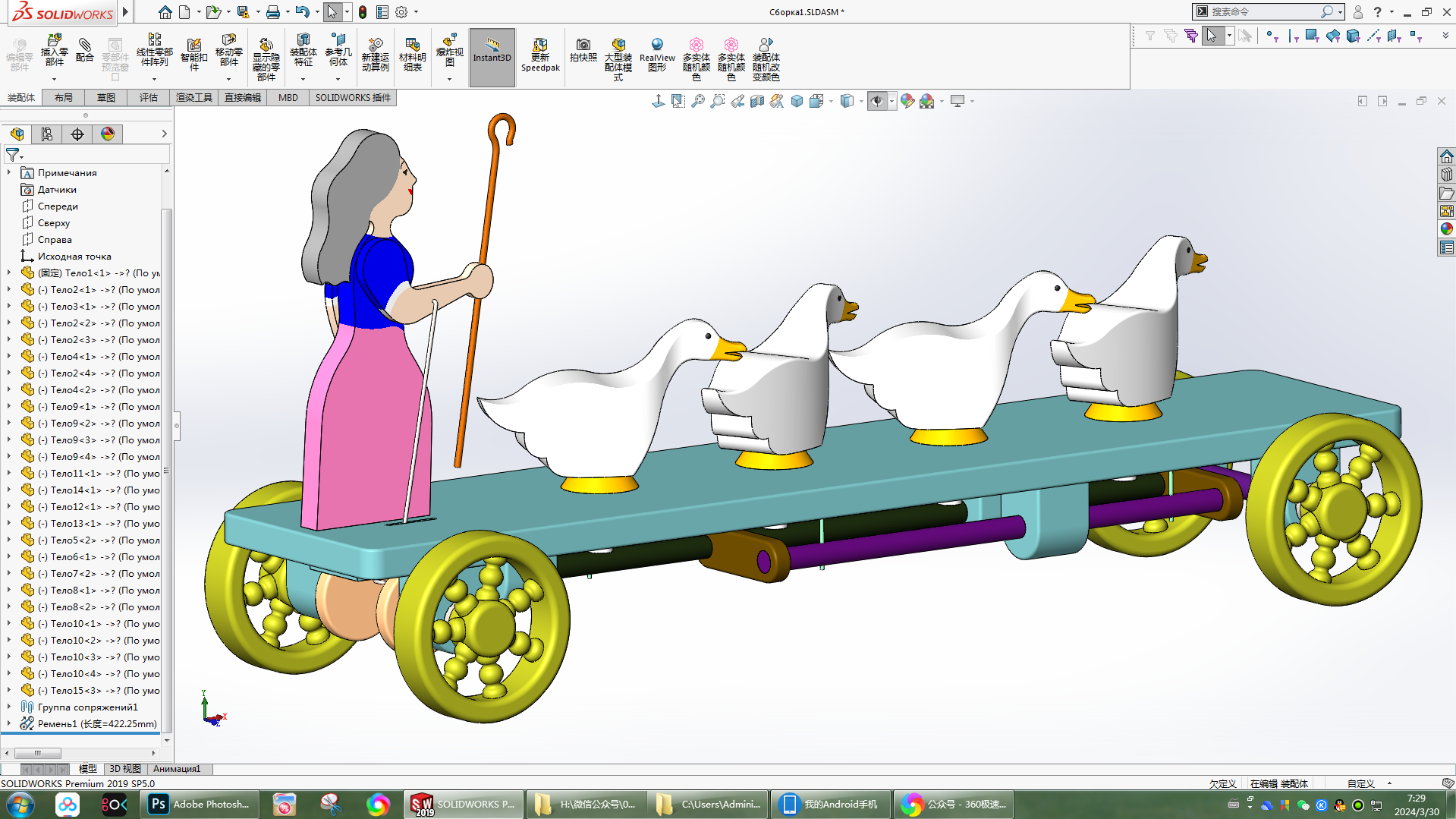Open the SOLIDWORKS 插件 tab
The height and width of the screenshot is (819, 1456).
[353, 97]
